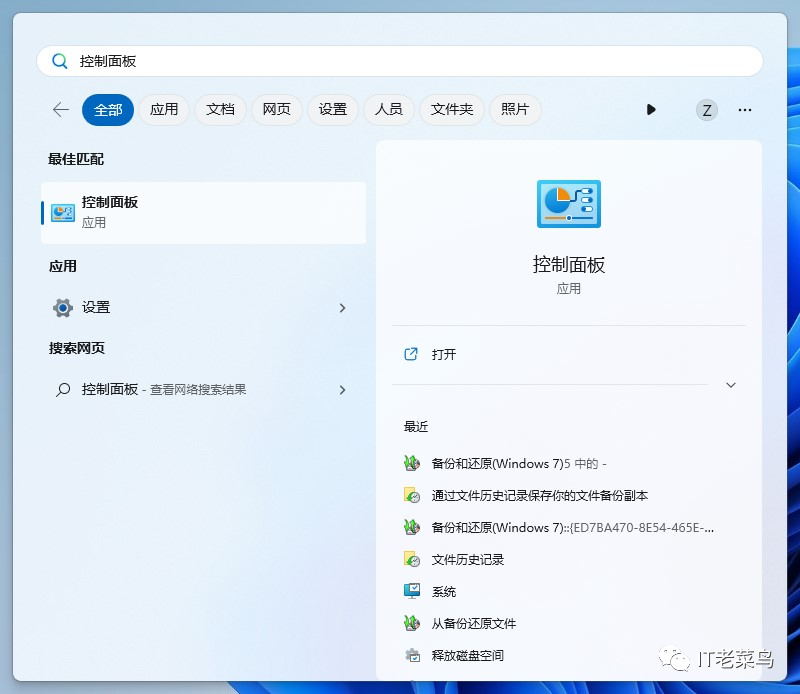Switch to the 文档 filter tab
This screenshot has height=694, width=800.
tap(220, 110)
